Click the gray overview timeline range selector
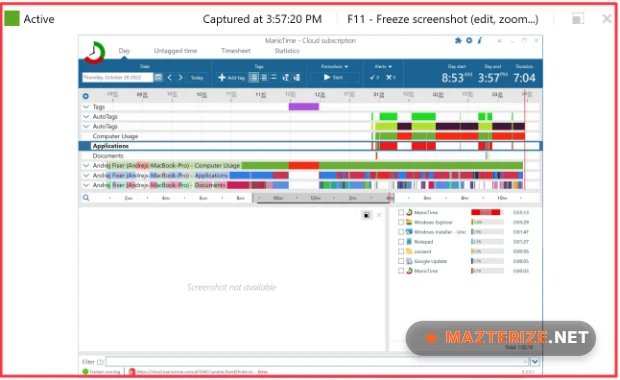This screenshot has height=380, width=620. point(322,198)
